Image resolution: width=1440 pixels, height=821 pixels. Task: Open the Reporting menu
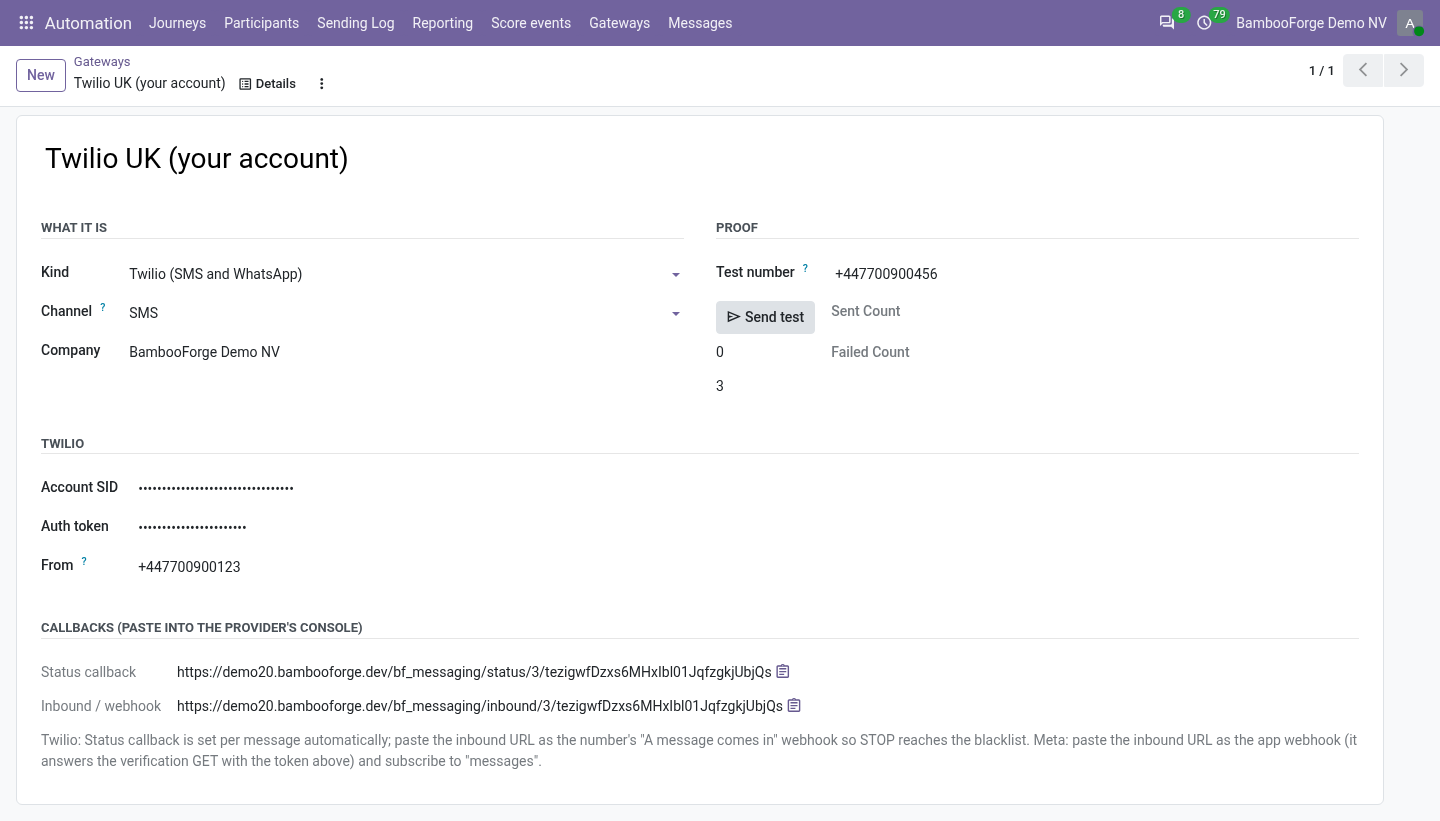click(x=442, y=23)
